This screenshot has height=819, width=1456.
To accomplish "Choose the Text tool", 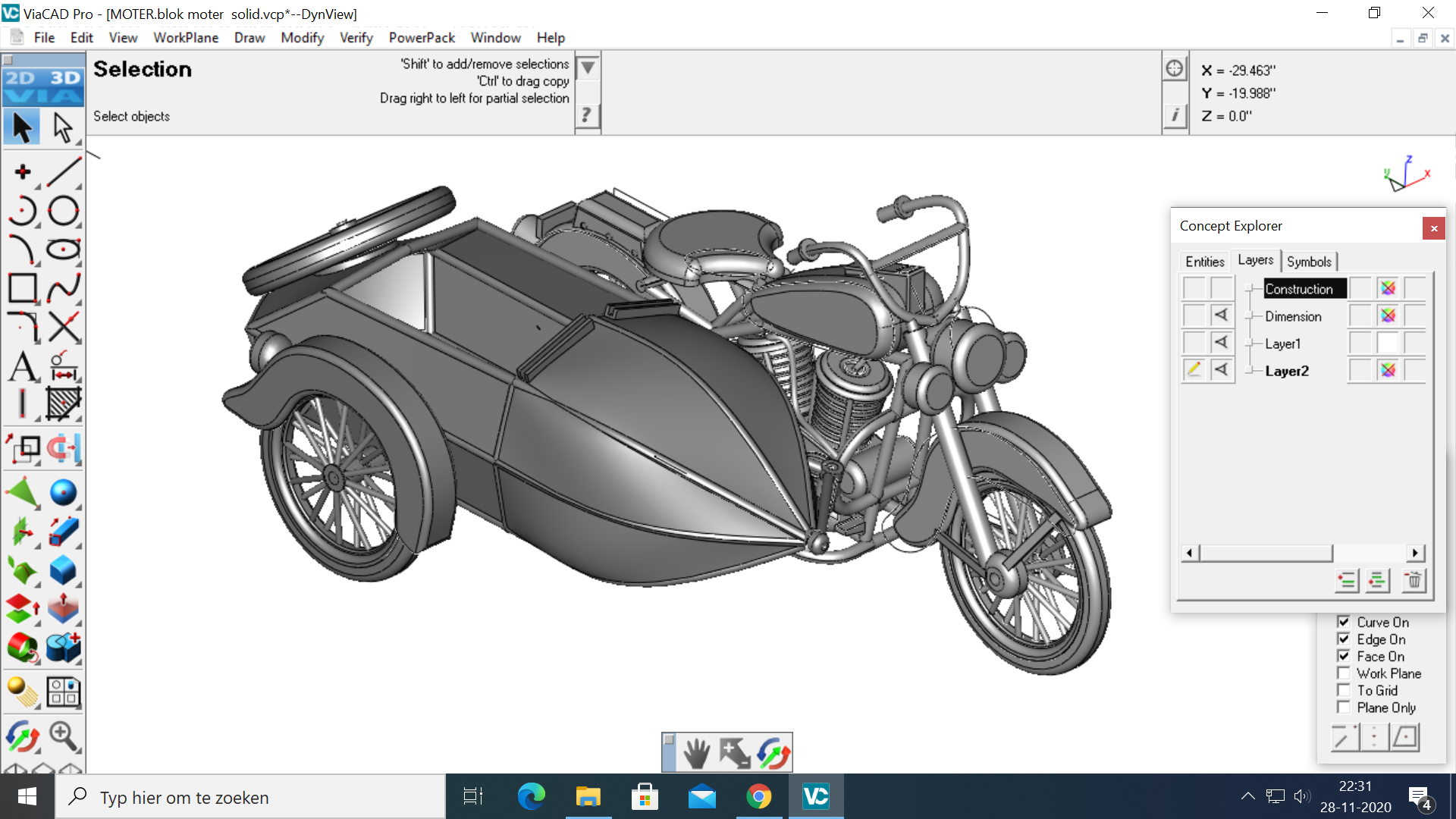I will coord(22,367).
